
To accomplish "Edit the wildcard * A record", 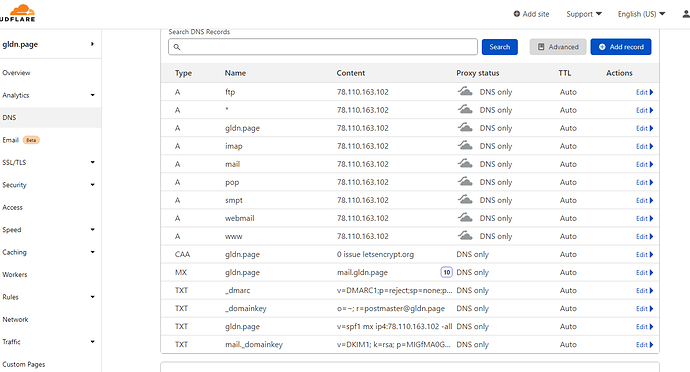I will pyautogui.click(x=645, y=110).
